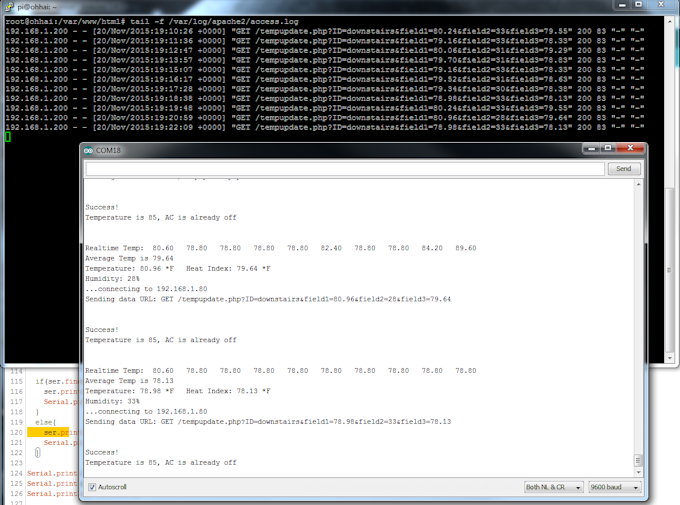Click the log line timestamped 19:10:26
The height and width of the screenshot is (505, 680).
pyautogui.click(x=325, y=31)
